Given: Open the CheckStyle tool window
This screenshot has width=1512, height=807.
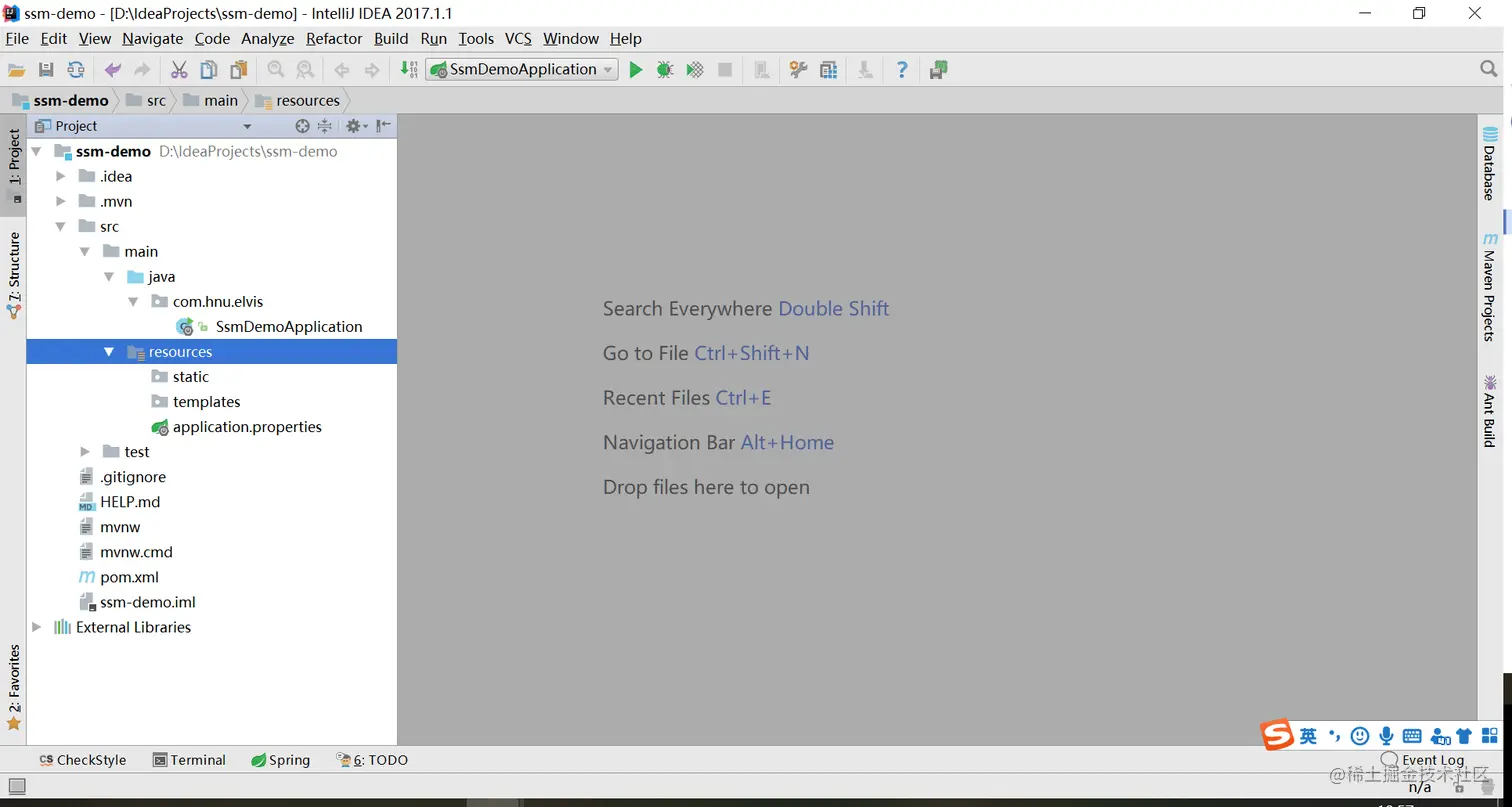Looking at the screenshot, I should [83, 760].
